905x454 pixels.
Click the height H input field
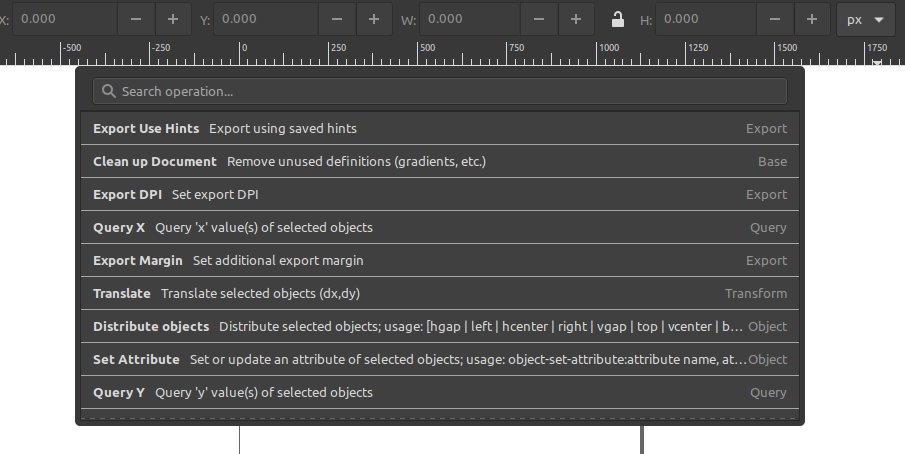tap(705, 19)
